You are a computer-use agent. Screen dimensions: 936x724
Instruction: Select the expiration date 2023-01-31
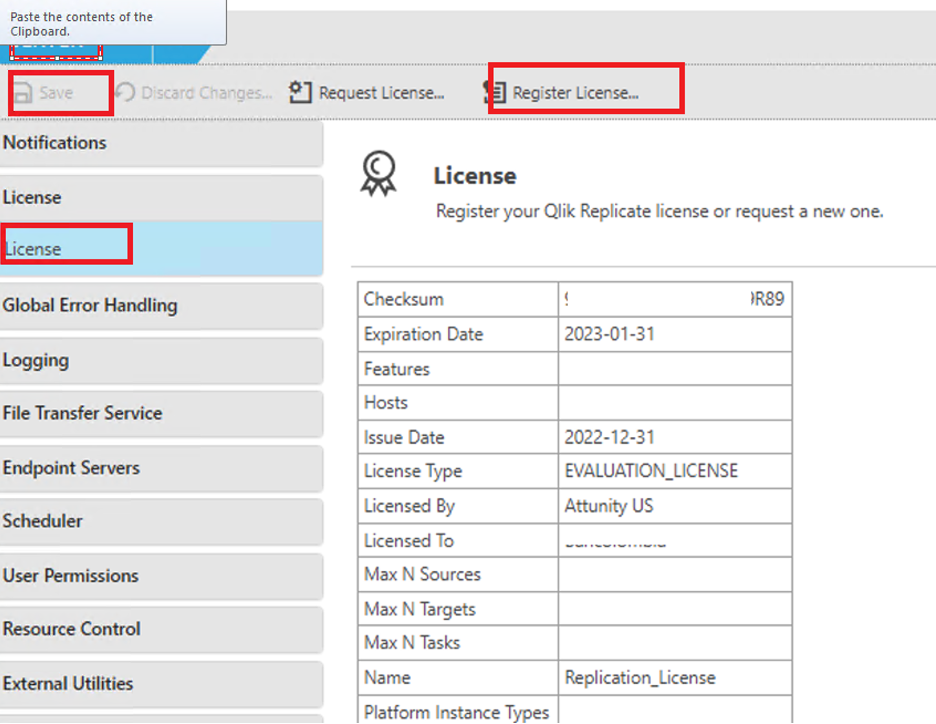[x=609, y=334]
